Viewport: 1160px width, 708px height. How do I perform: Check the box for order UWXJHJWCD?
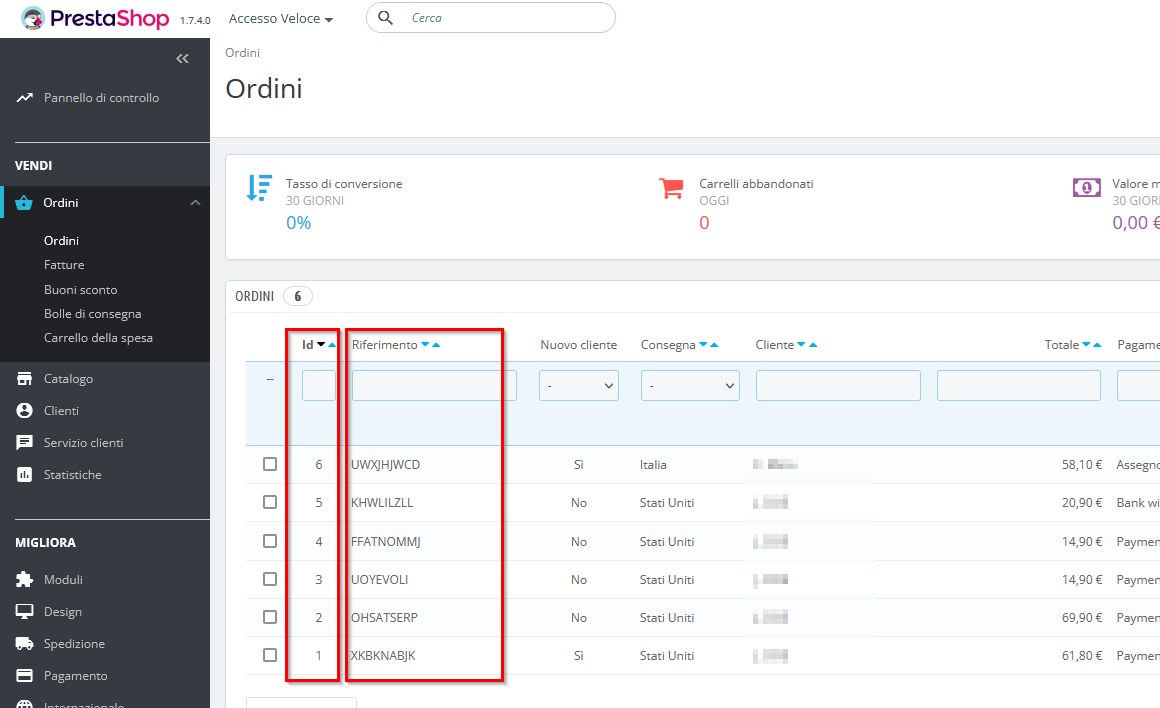tap(270, 464)
